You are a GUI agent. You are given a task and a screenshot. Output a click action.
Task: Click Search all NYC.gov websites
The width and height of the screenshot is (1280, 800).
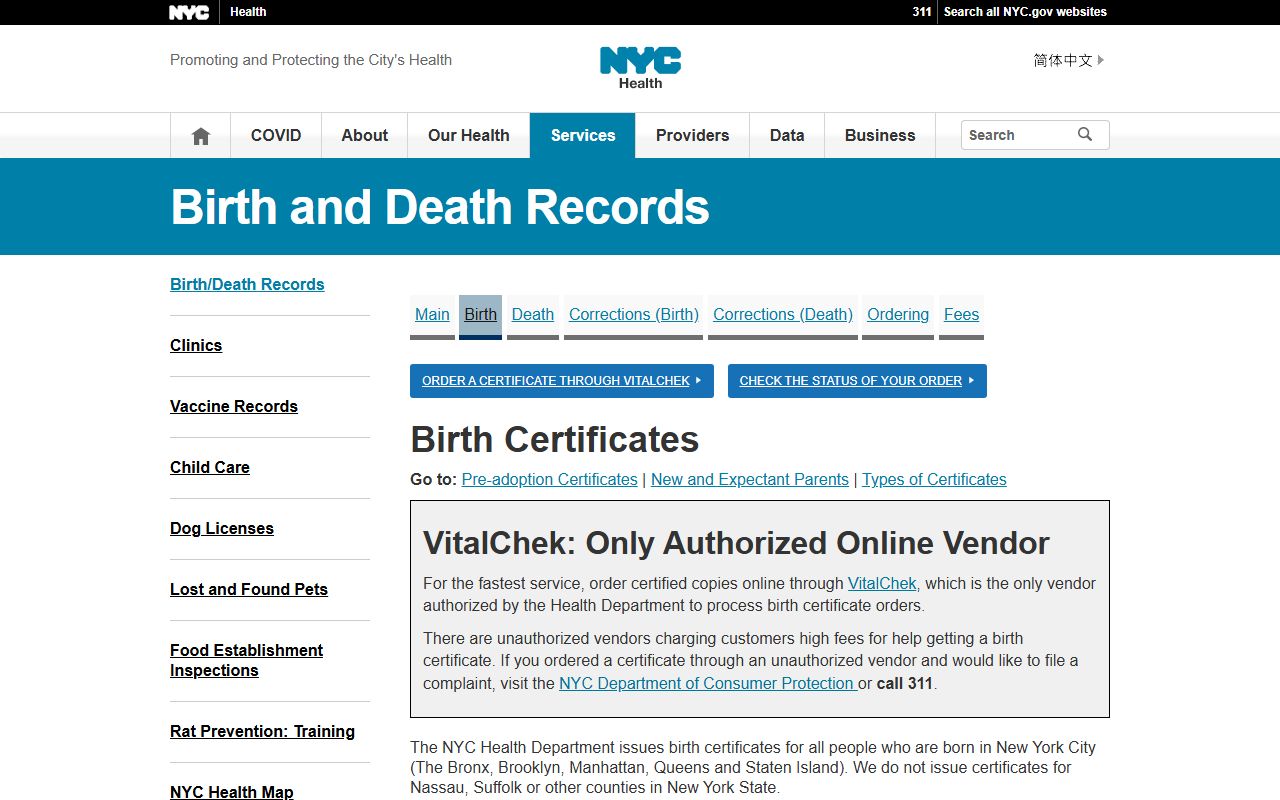click(1025, 12)
